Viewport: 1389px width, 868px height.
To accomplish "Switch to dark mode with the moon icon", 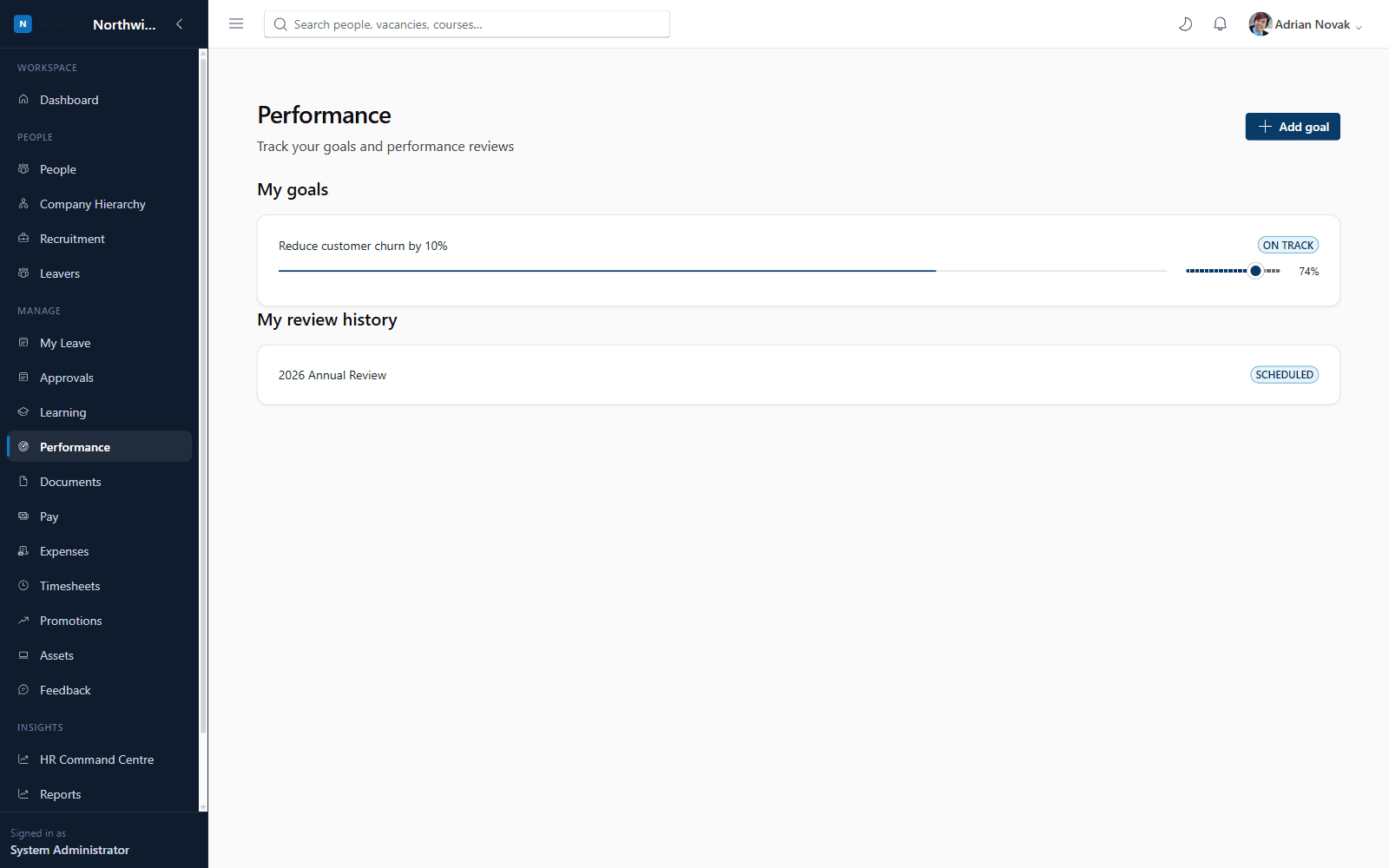I will click(1185, 24).
